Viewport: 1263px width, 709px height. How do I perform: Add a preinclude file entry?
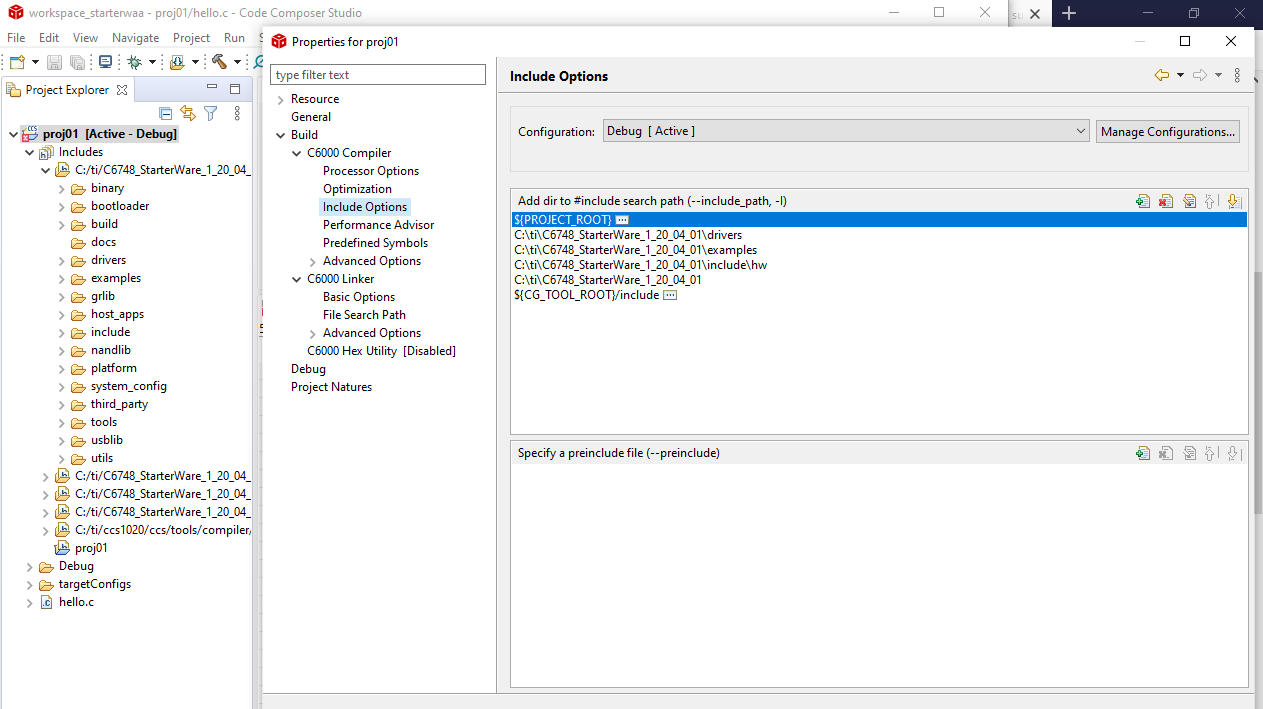tap(1143, 453)
